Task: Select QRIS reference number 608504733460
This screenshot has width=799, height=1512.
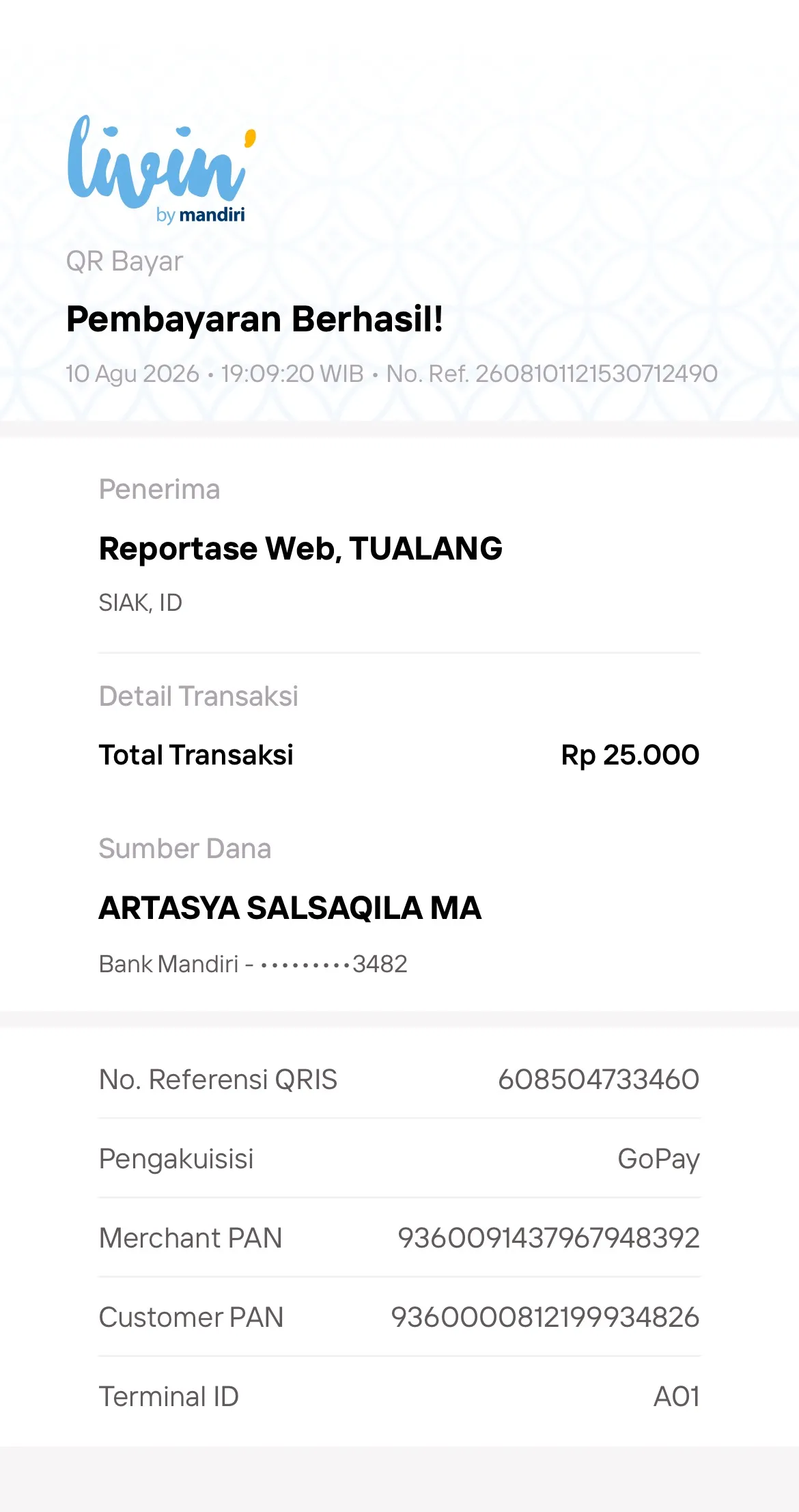Action: click(x=599, y=1080)
